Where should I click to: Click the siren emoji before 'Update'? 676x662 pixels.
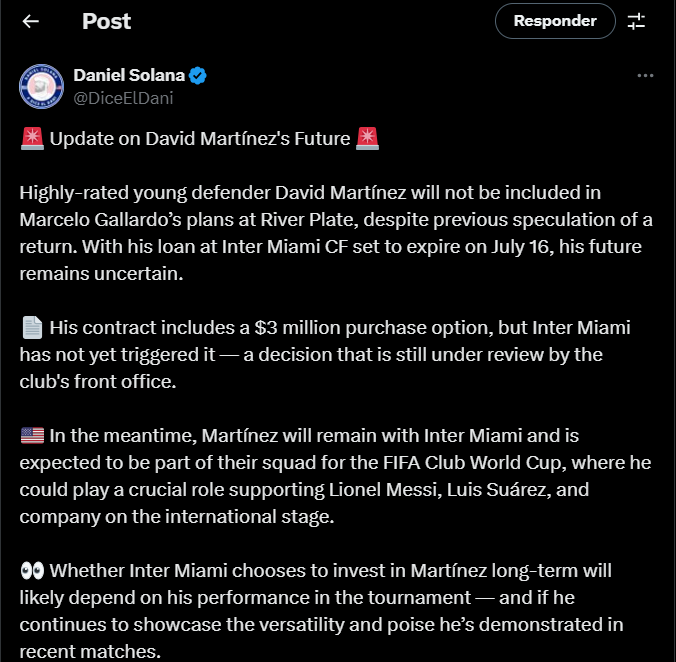coord(32,139)
